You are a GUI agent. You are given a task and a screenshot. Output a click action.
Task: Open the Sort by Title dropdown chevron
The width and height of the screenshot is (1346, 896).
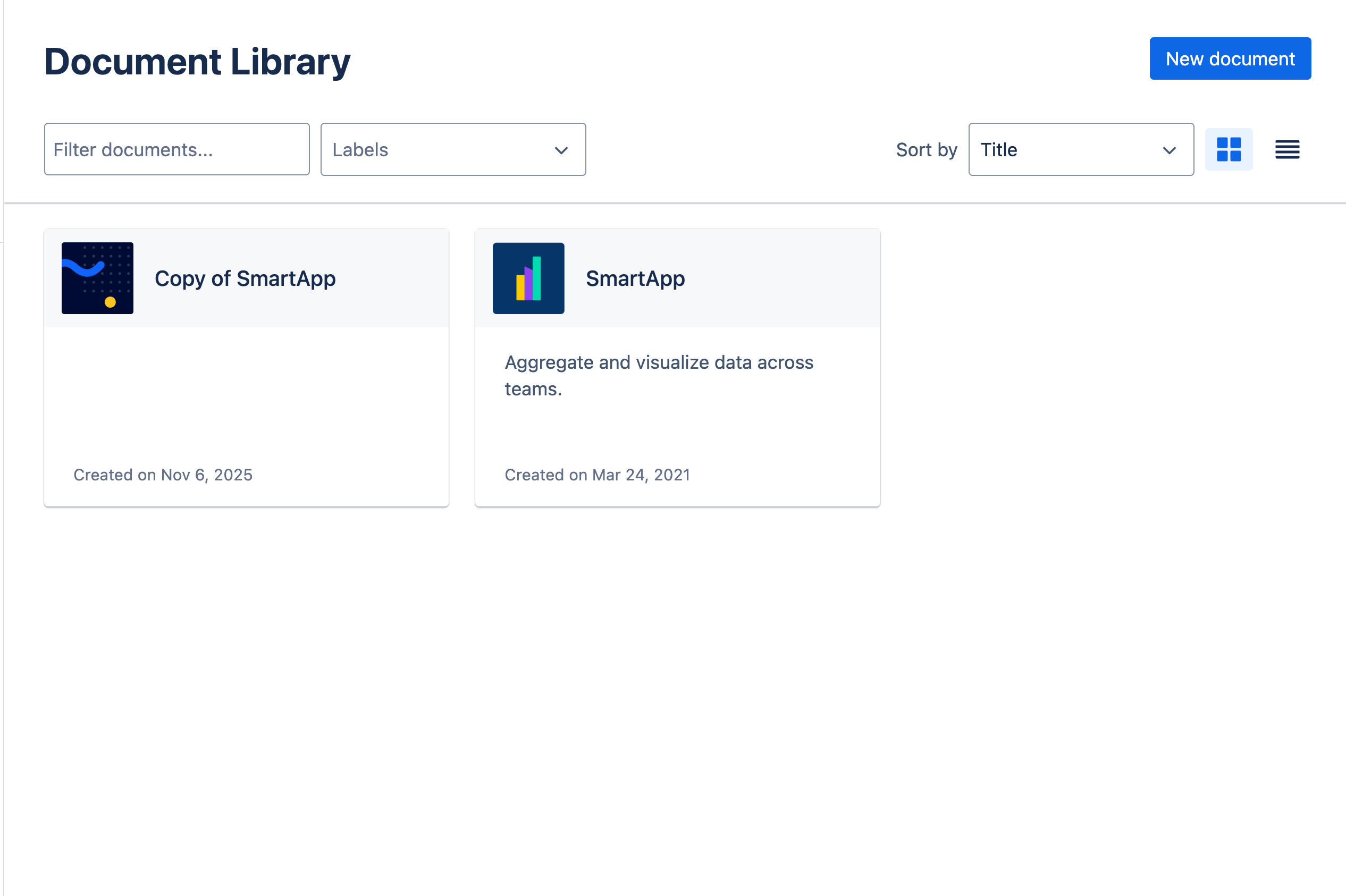[1169, 150]
